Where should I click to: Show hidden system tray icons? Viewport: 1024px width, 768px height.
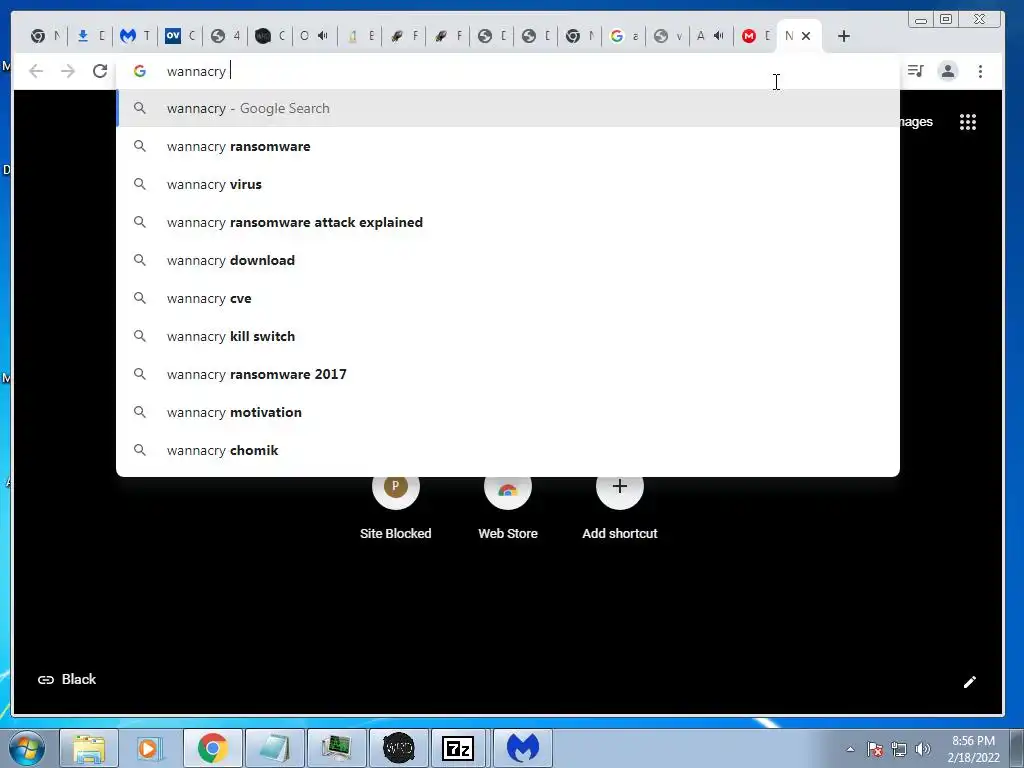pyautogui.click(x=850, y=749)
